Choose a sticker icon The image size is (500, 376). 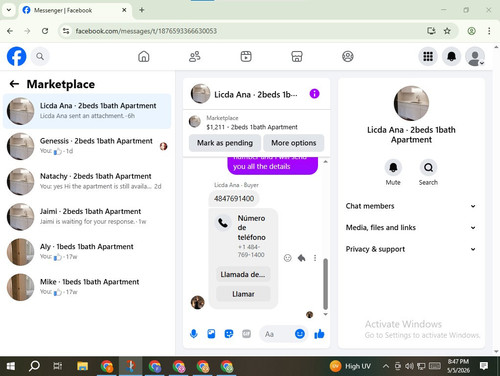pyautogui.click(x=229, y=334)
